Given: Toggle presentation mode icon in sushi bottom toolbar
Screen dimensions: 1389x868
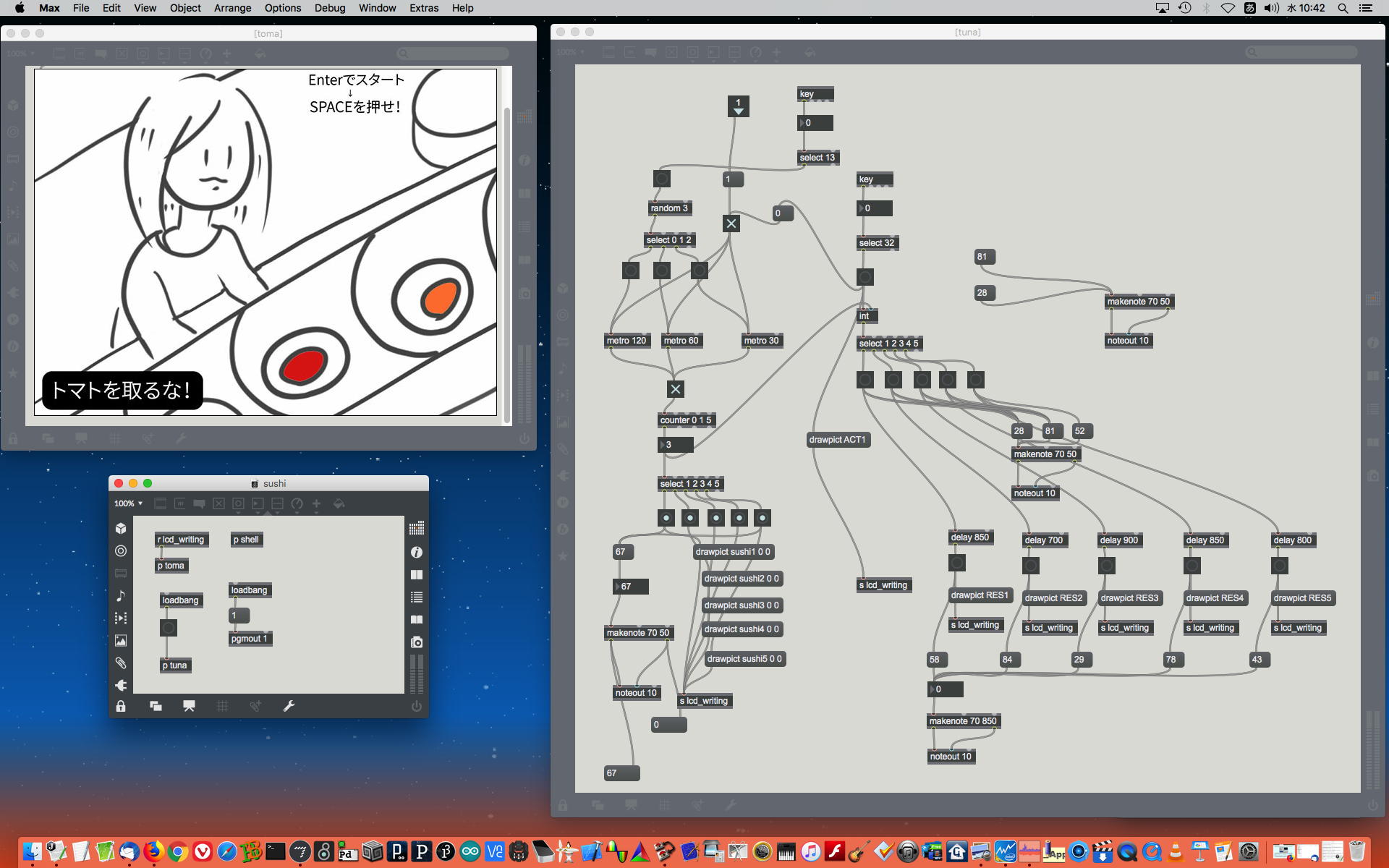Looking at the screenshot, I should pyautogui.click(x=189, y=706).
